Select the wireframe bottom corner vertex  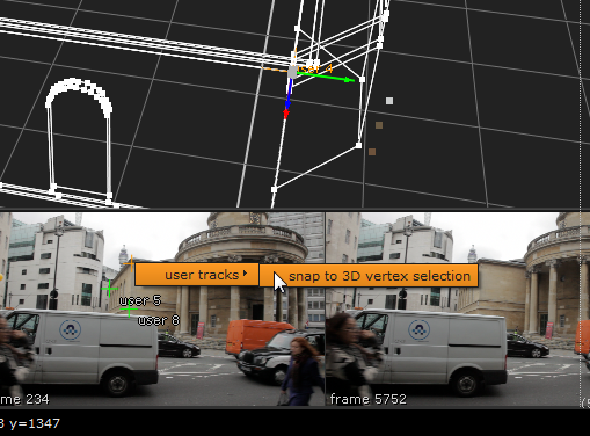(274, 189)
